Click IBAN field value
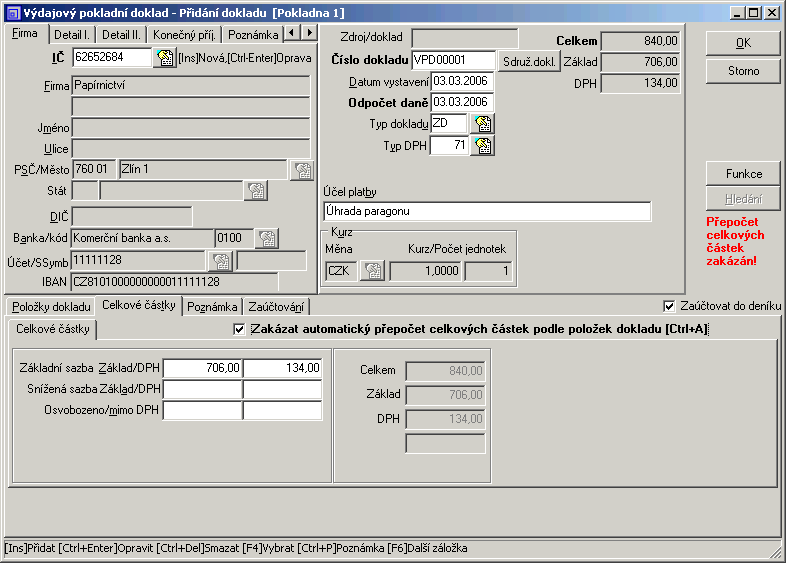Image resolution: width=786 pixels, height=563 pixels. click(x=174, y=282)
